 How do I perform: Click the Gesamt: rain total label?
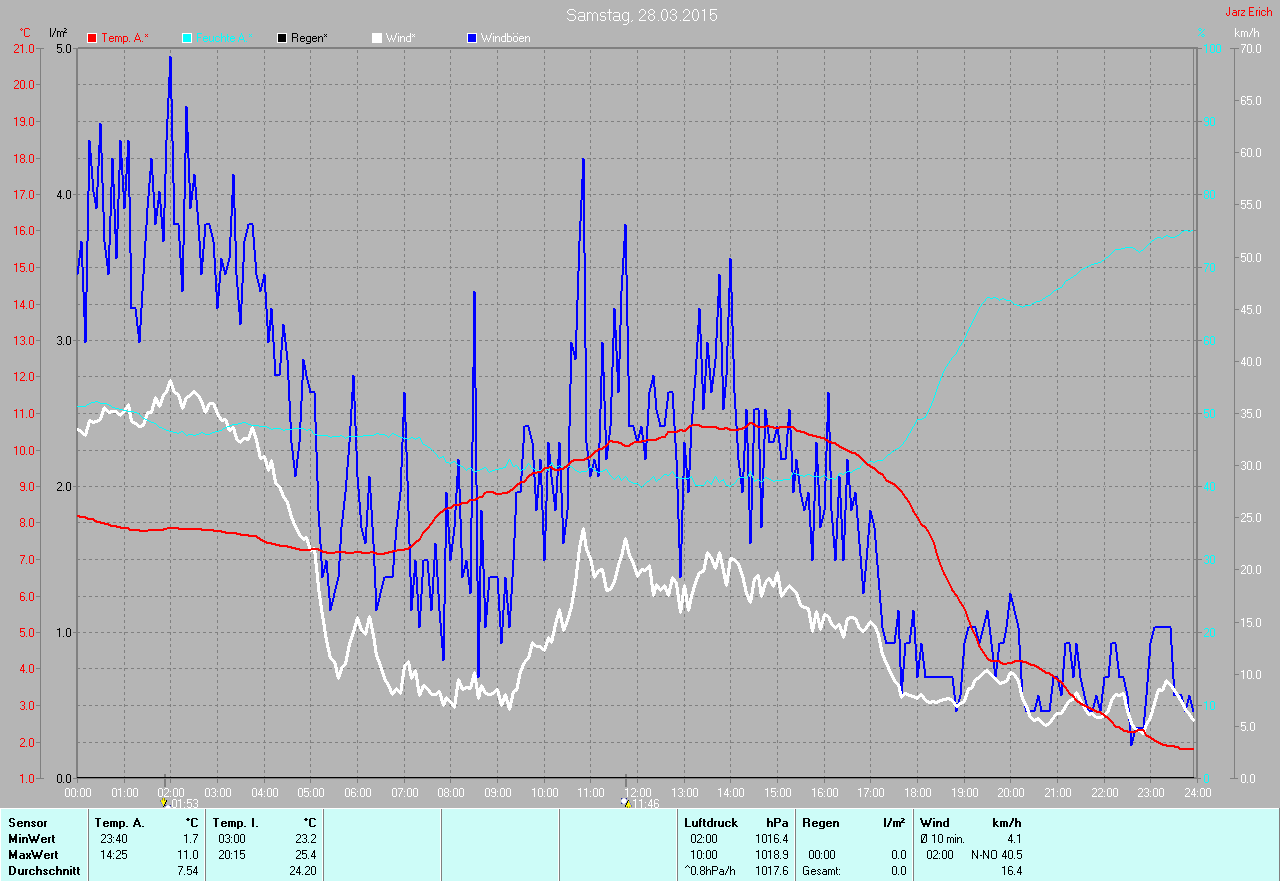click(x=823, y=870)
